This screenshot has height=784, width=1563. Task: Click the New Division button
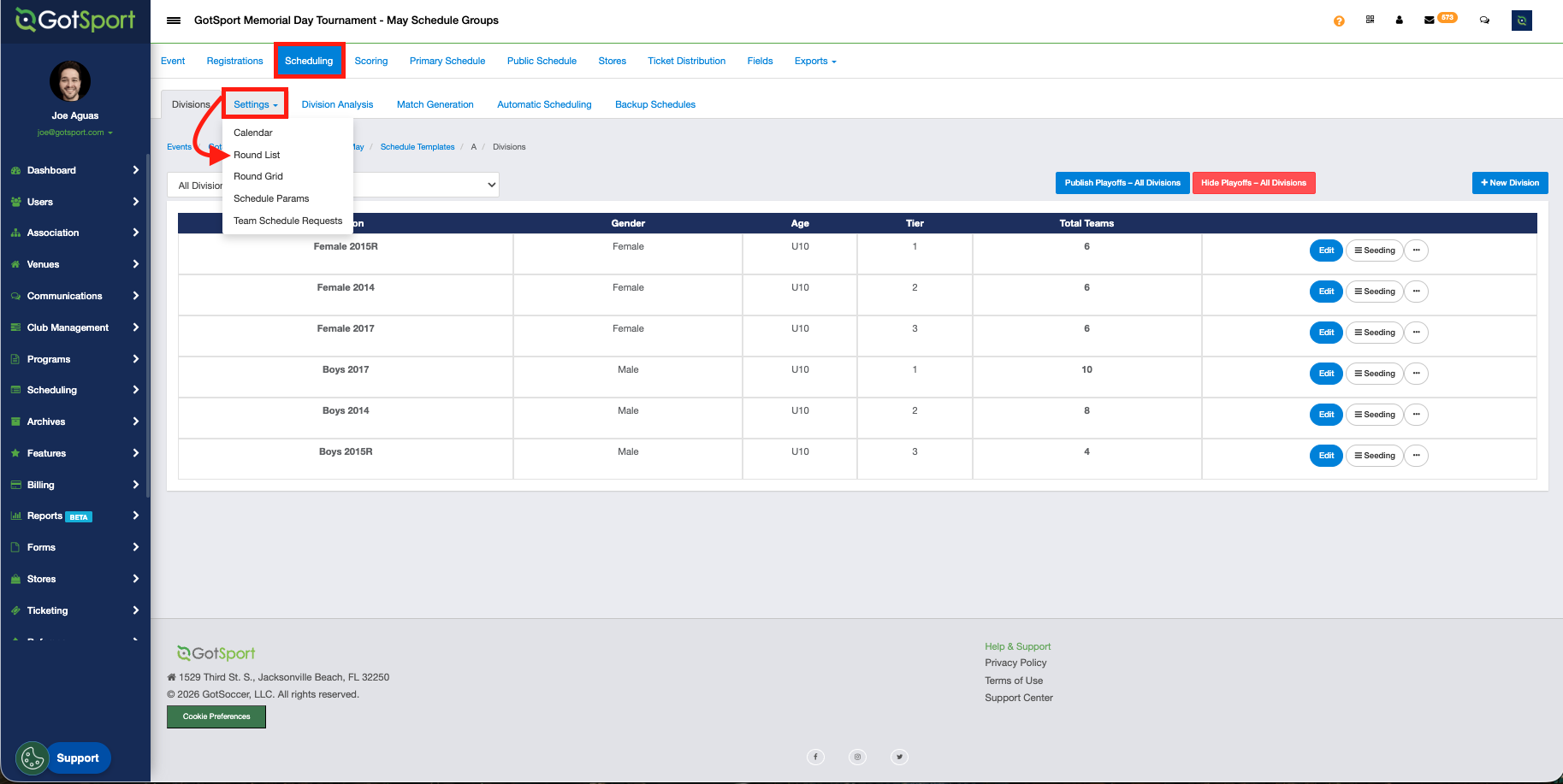(x=1509, y=183)
